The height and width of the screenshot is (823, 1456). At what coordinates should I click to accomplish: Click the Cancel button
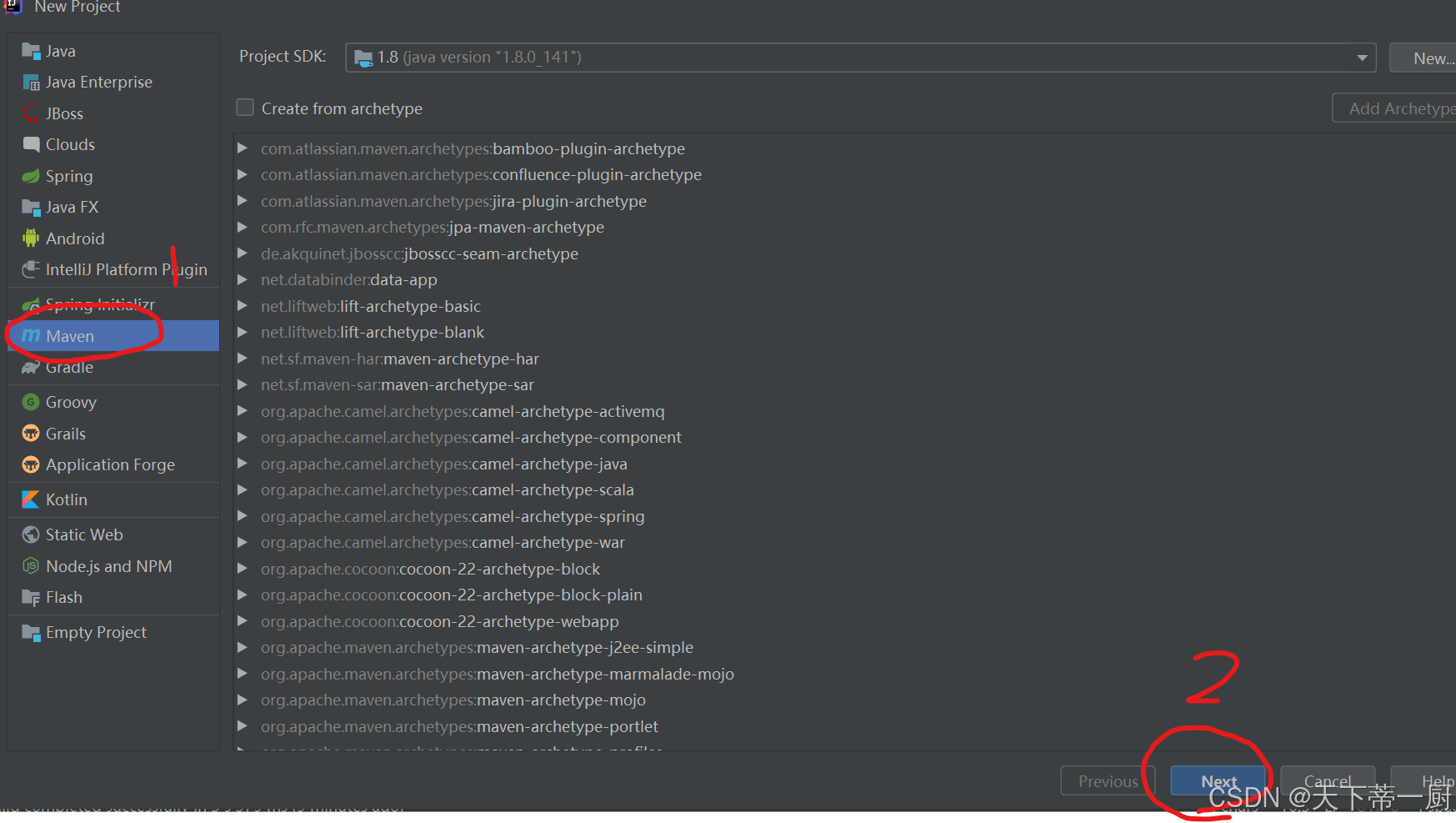click(x=1328, y=781)
